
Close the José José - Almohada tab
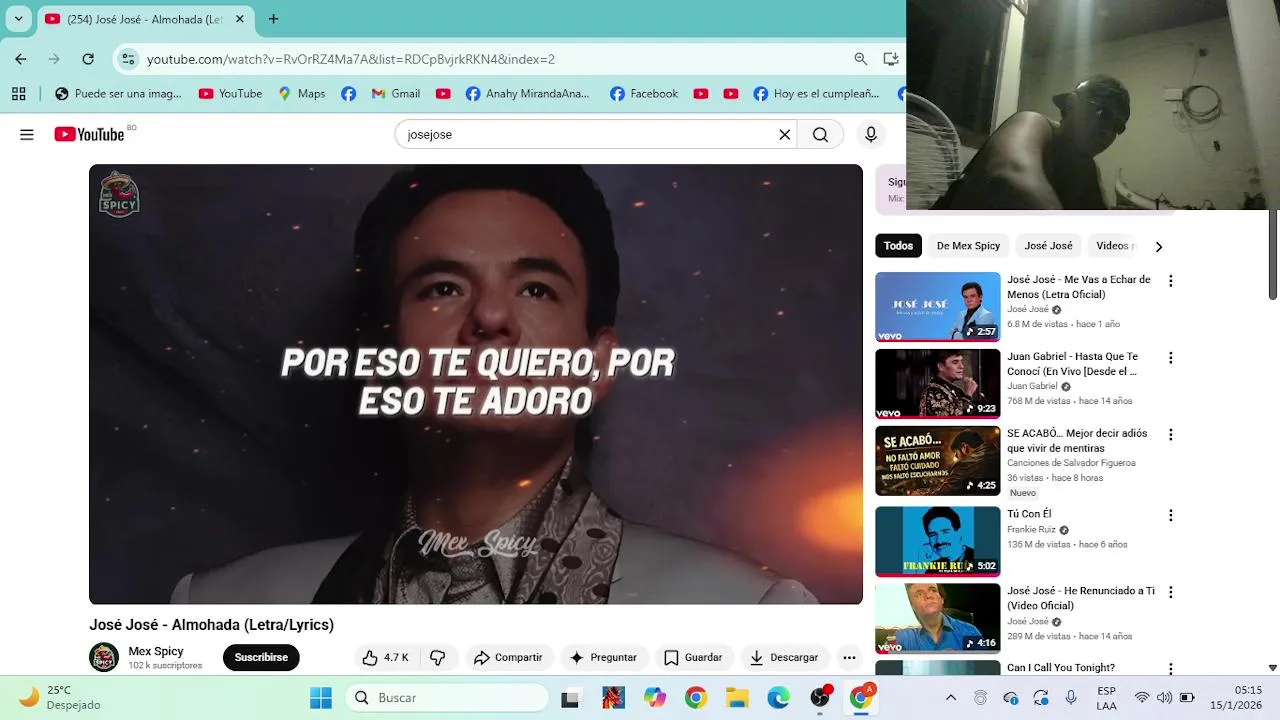click(240, 19)
